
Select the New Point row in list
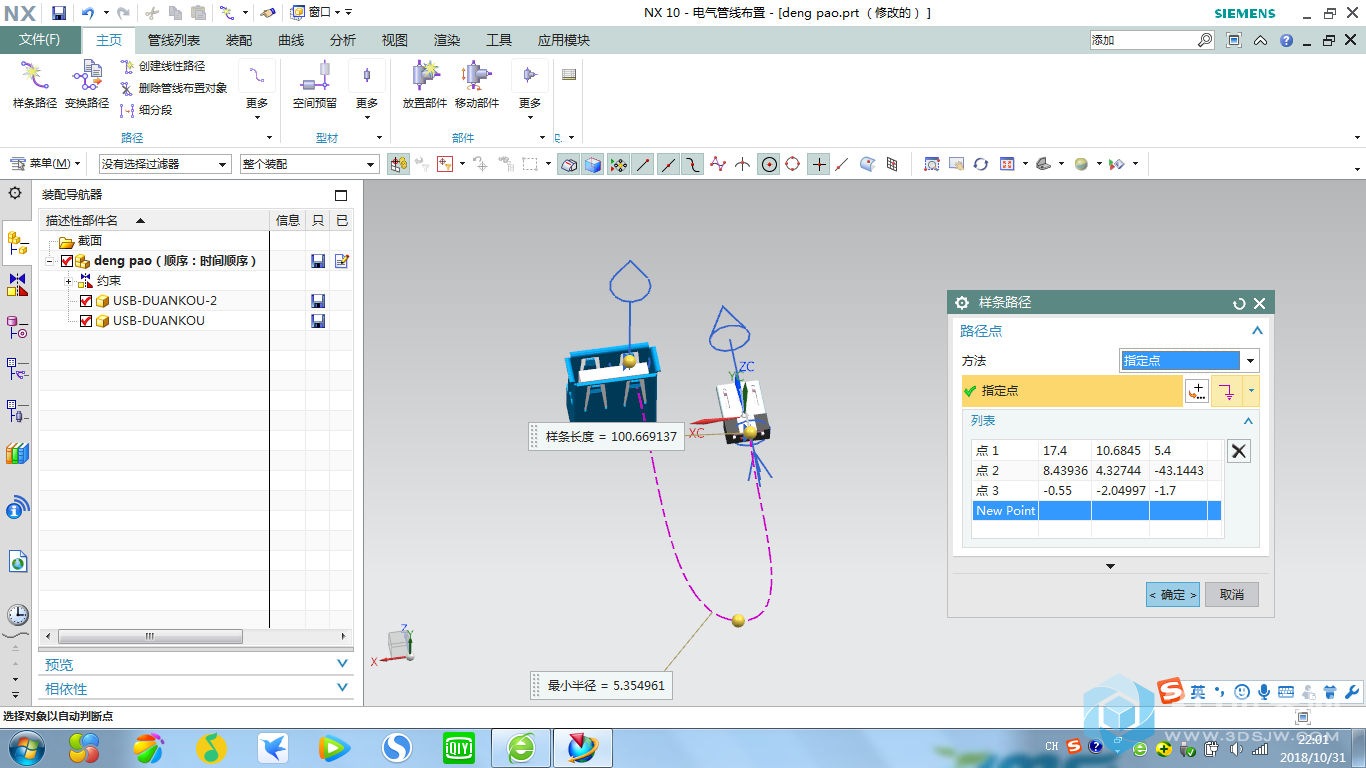click(1097, 511)
